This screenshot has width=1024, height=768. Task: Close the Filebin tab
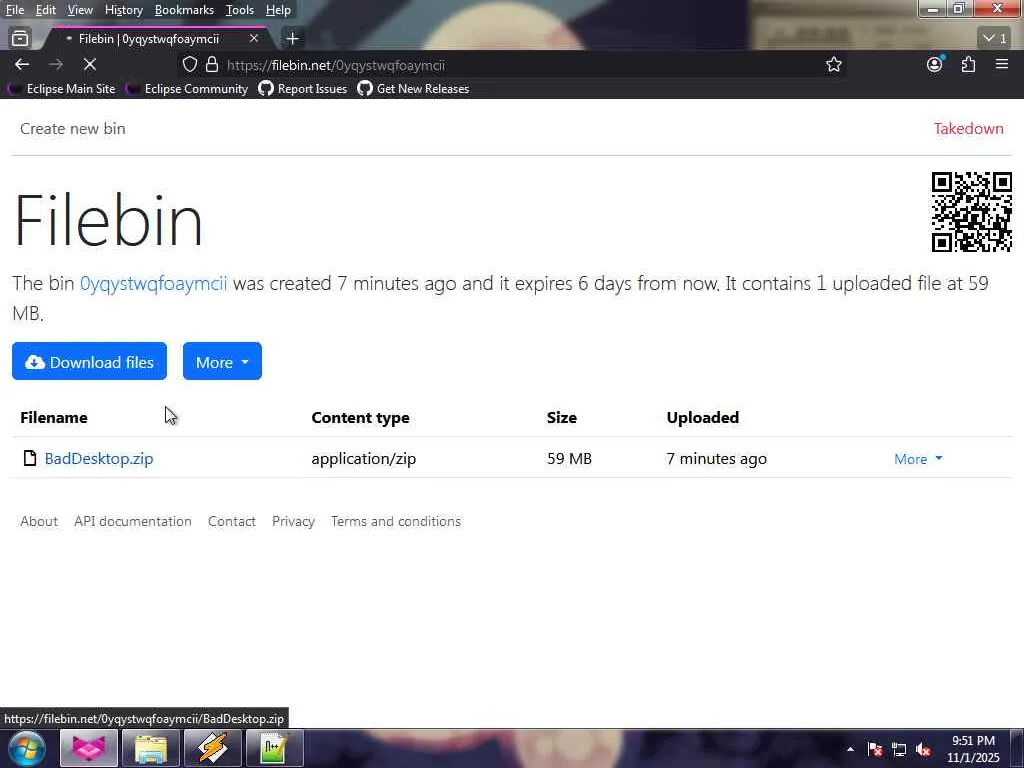pos(254,39)
